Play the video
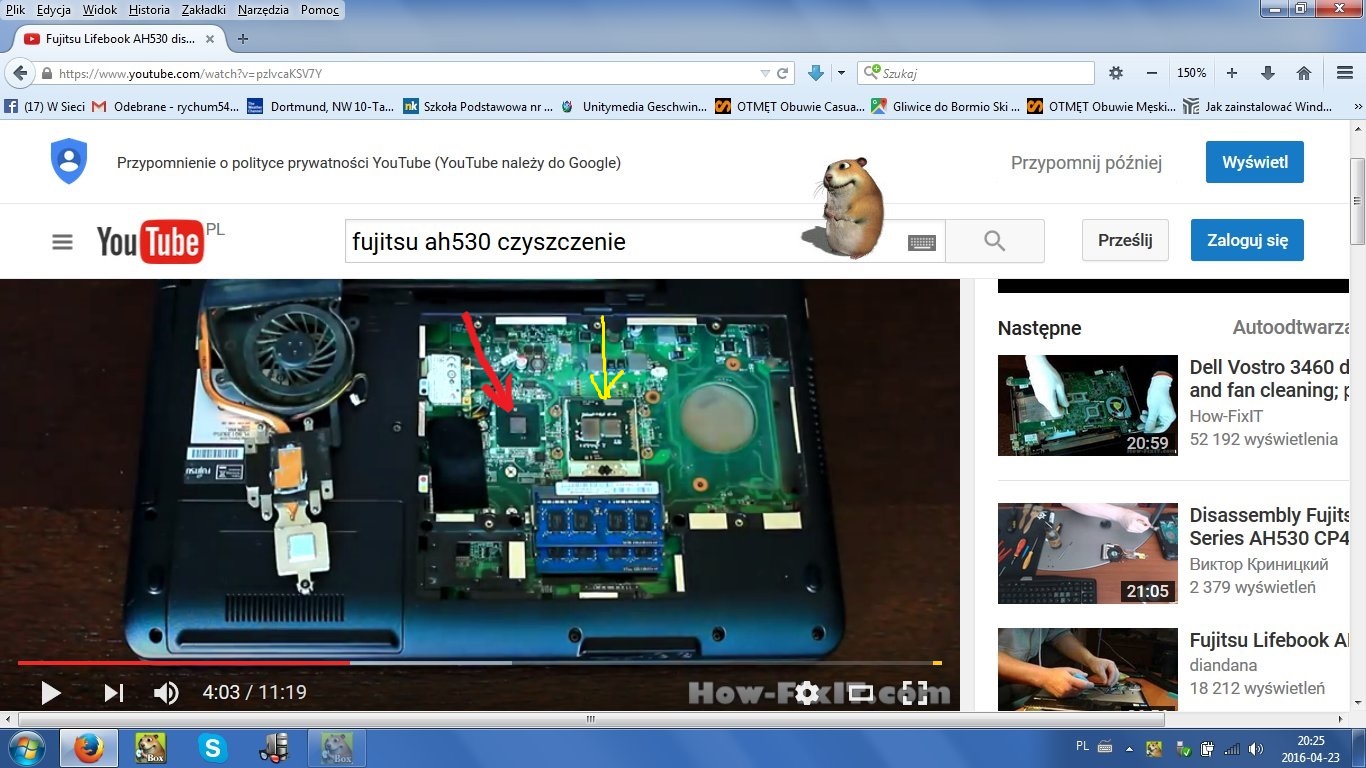 [x=50, y=692]
